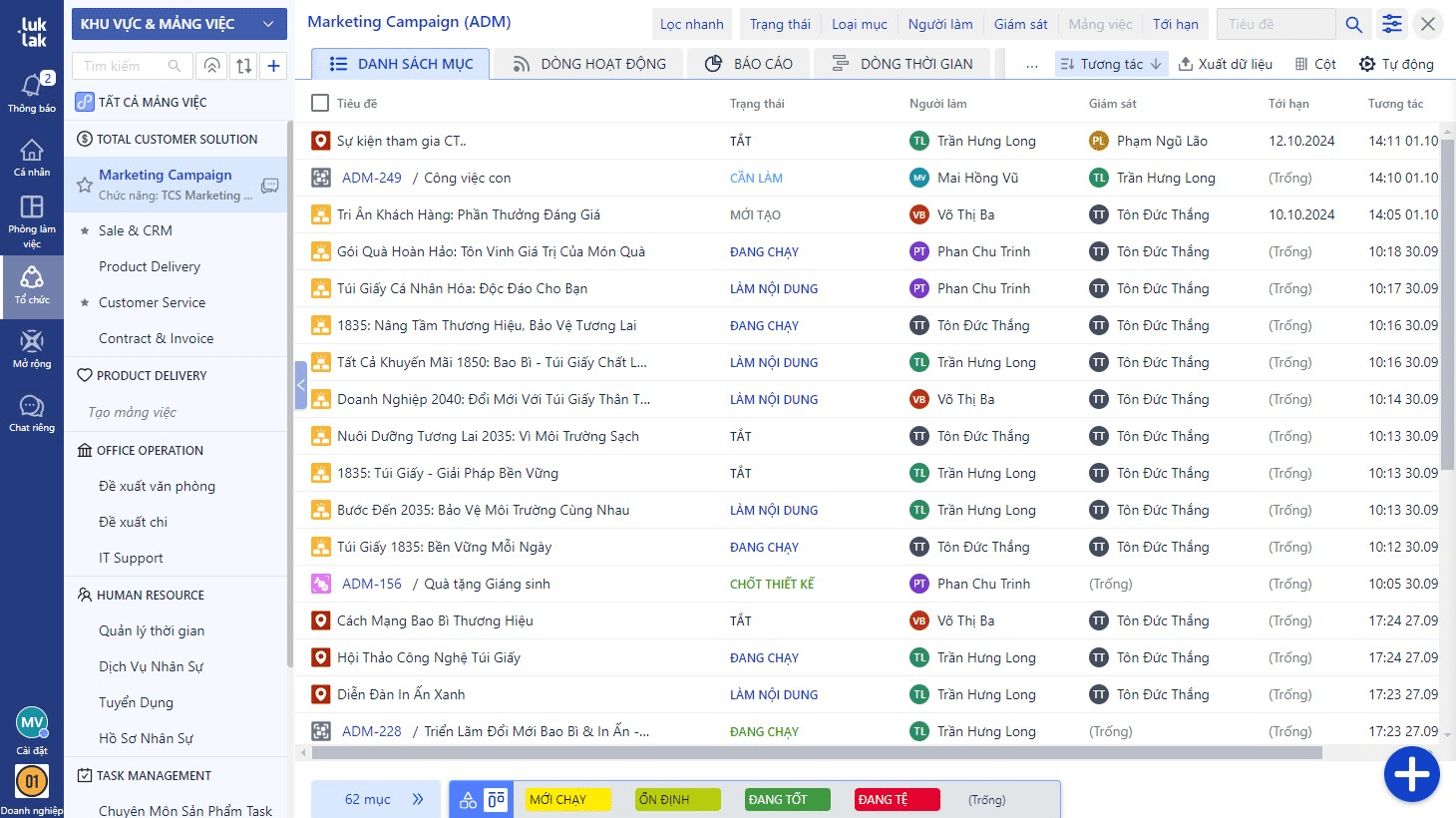The width and height of the screenshot is (1456, 818).
Task: Switch to the Báo cáo tab
Action: (x=749, y=64)
